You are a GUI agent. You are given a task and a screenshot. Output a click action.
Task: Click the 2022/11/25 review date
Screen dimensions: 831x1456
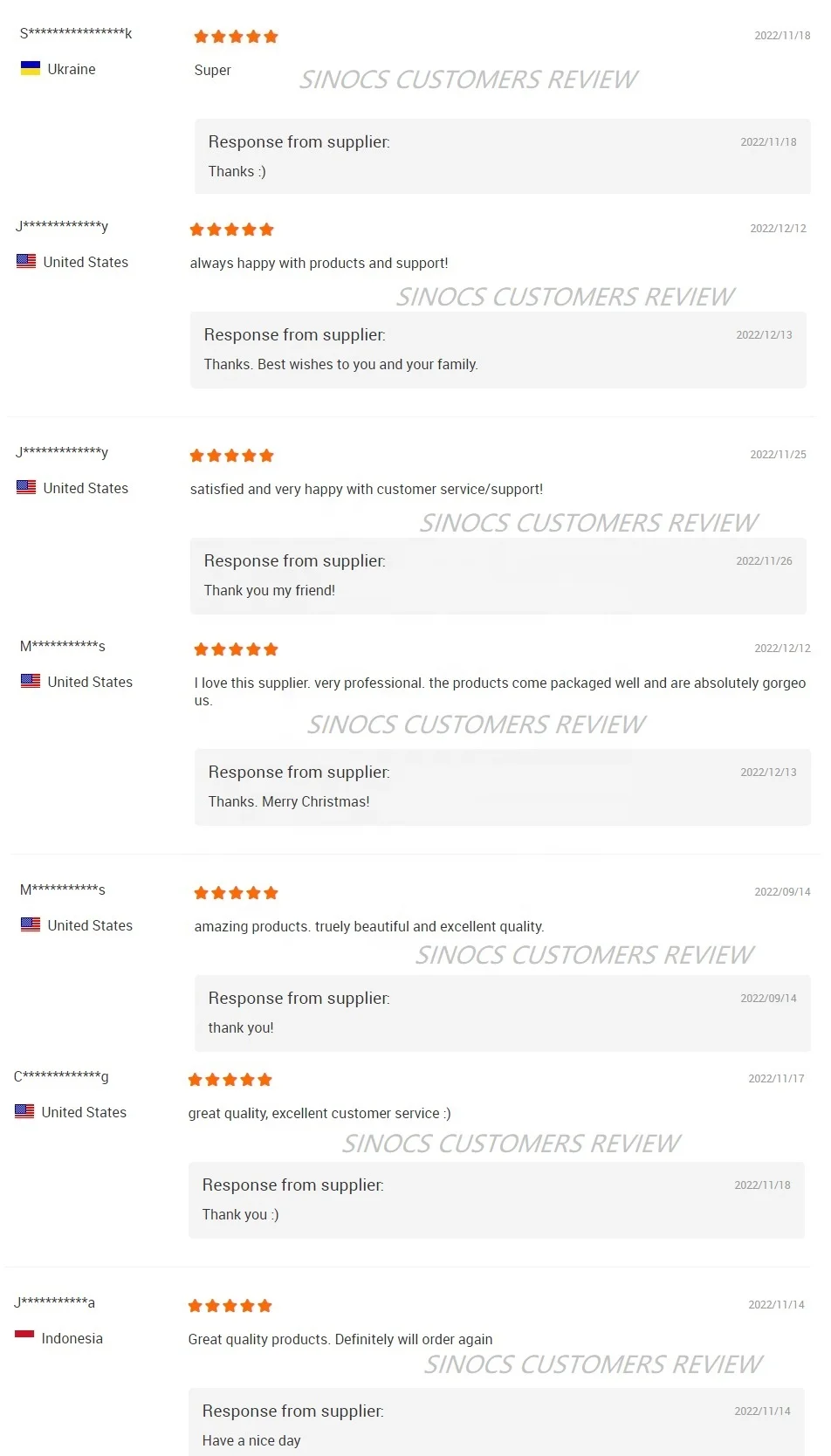(x=778, y=455)
